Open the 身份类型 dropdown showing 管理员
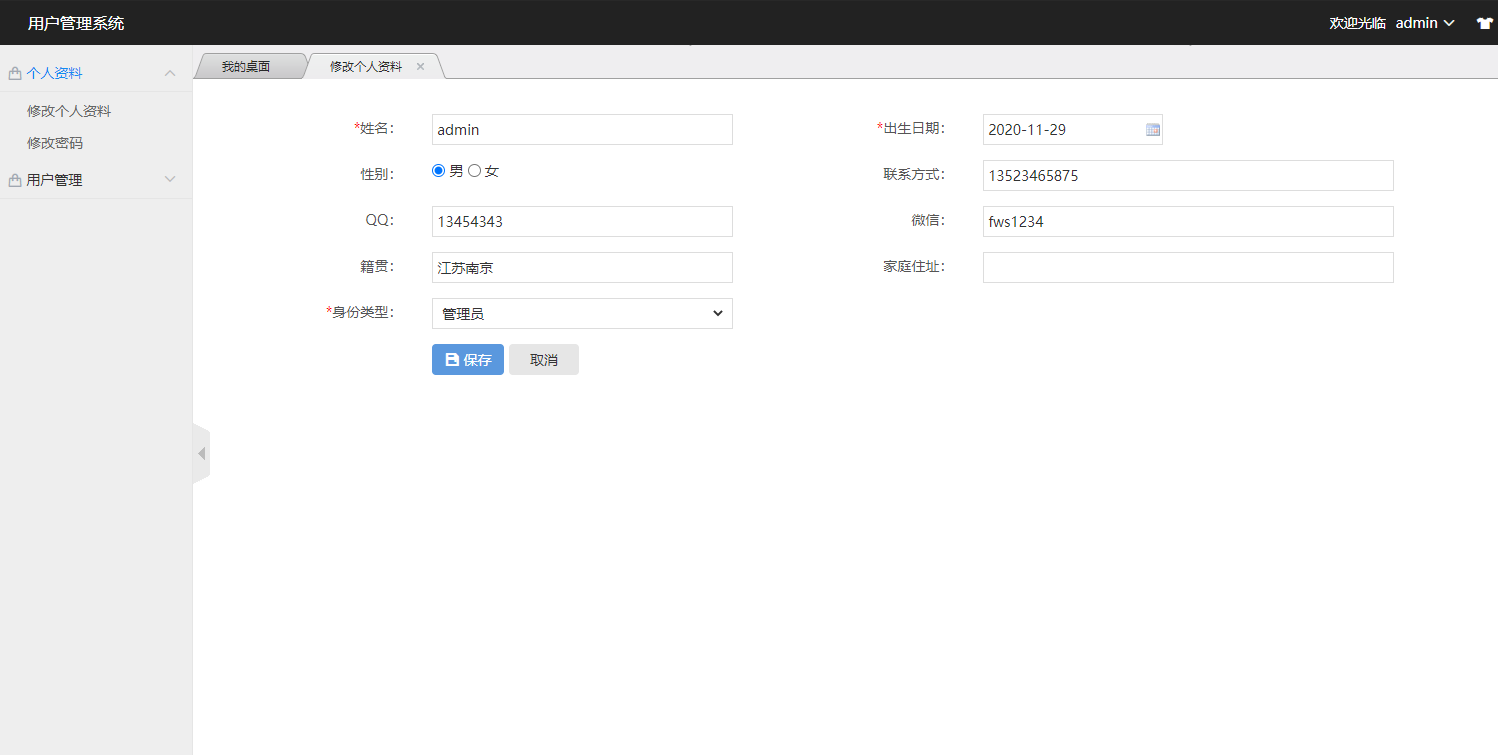Viewport: 1498px width, 755px height. [x=582, y=314]
